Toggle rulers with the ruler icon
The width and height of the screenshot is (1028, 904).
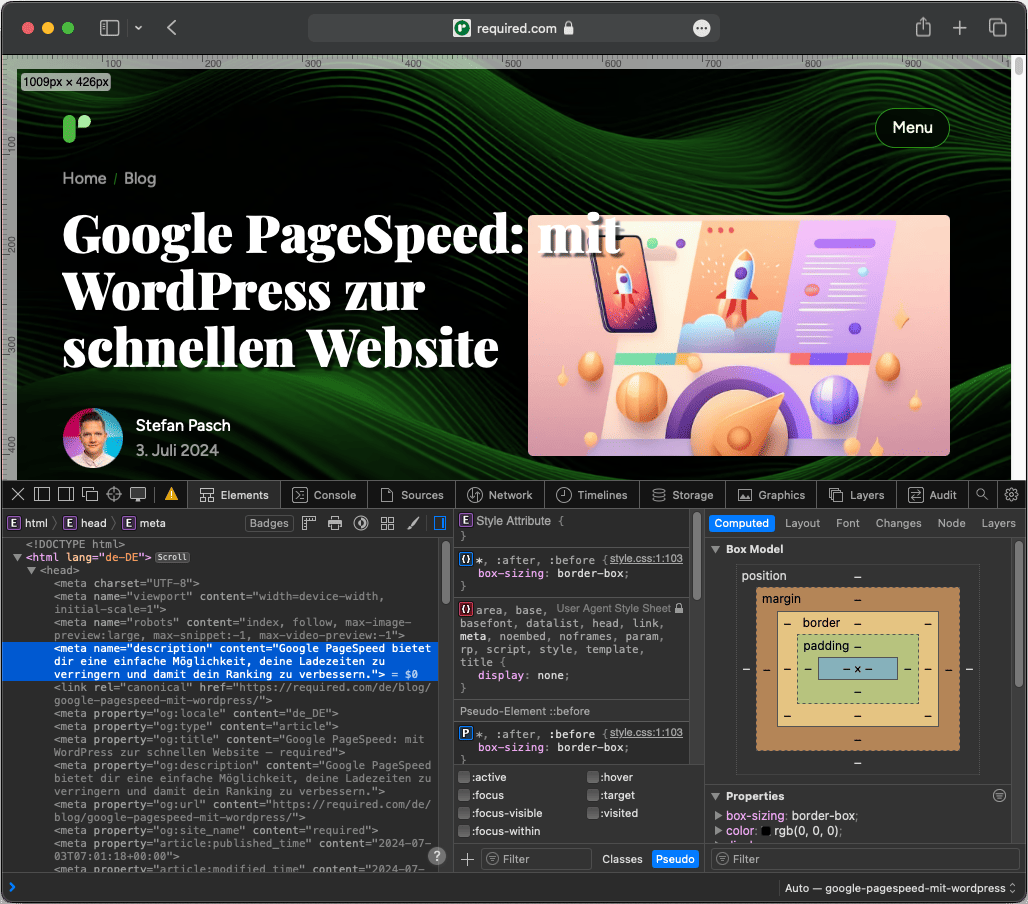[x=308, y=522]
